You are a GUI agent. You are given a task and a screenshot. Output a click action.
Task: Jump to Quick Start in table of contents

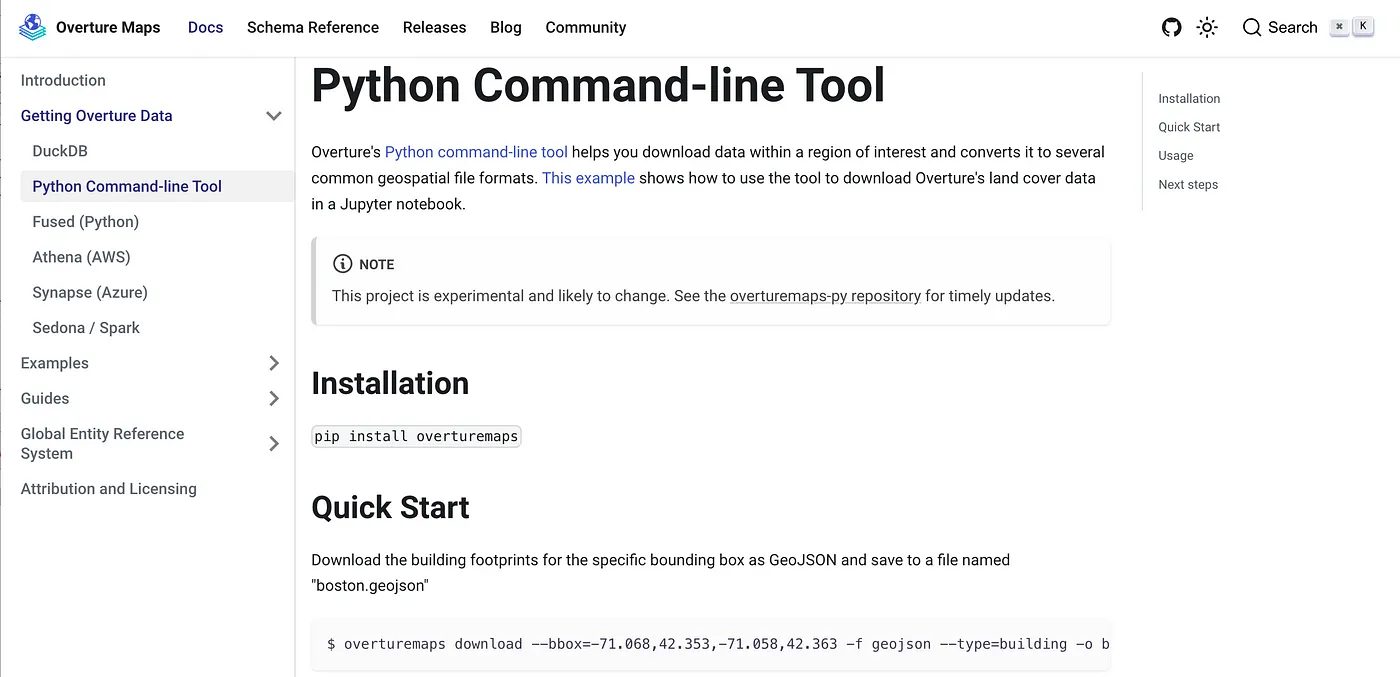[1189, 127]
